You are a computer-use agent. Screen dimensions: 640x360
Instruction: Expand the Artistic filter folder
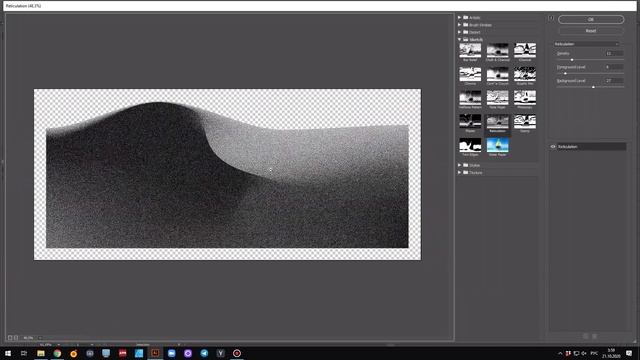pos(460,18)
